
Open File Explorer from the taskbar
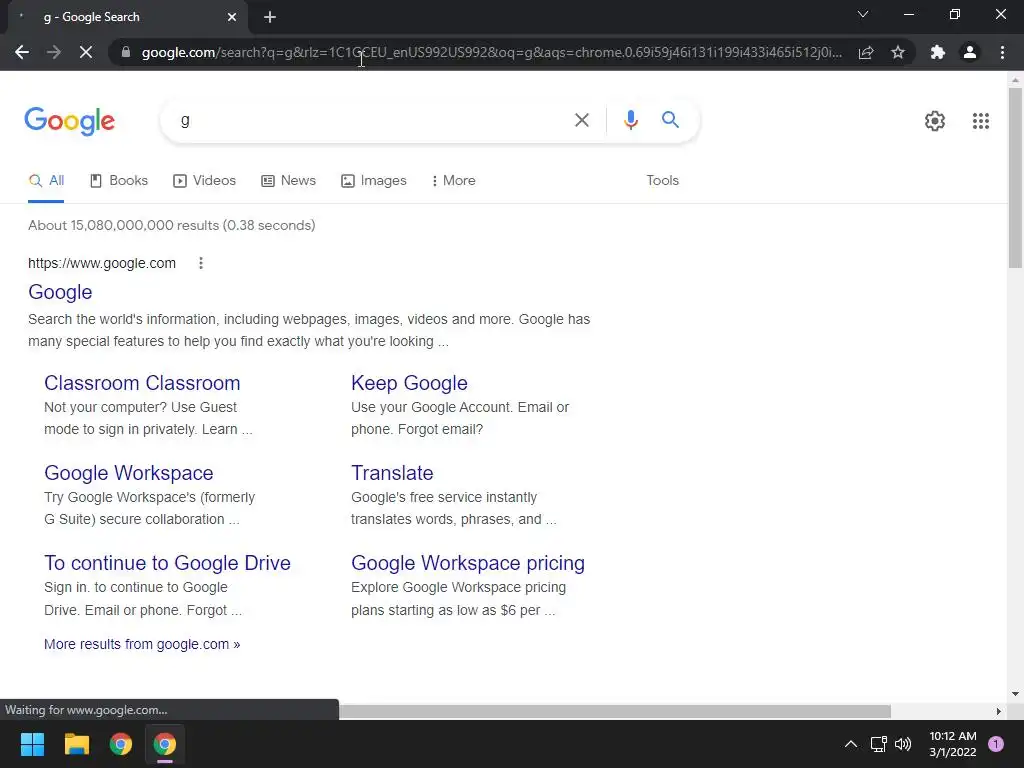click(76, 744)
